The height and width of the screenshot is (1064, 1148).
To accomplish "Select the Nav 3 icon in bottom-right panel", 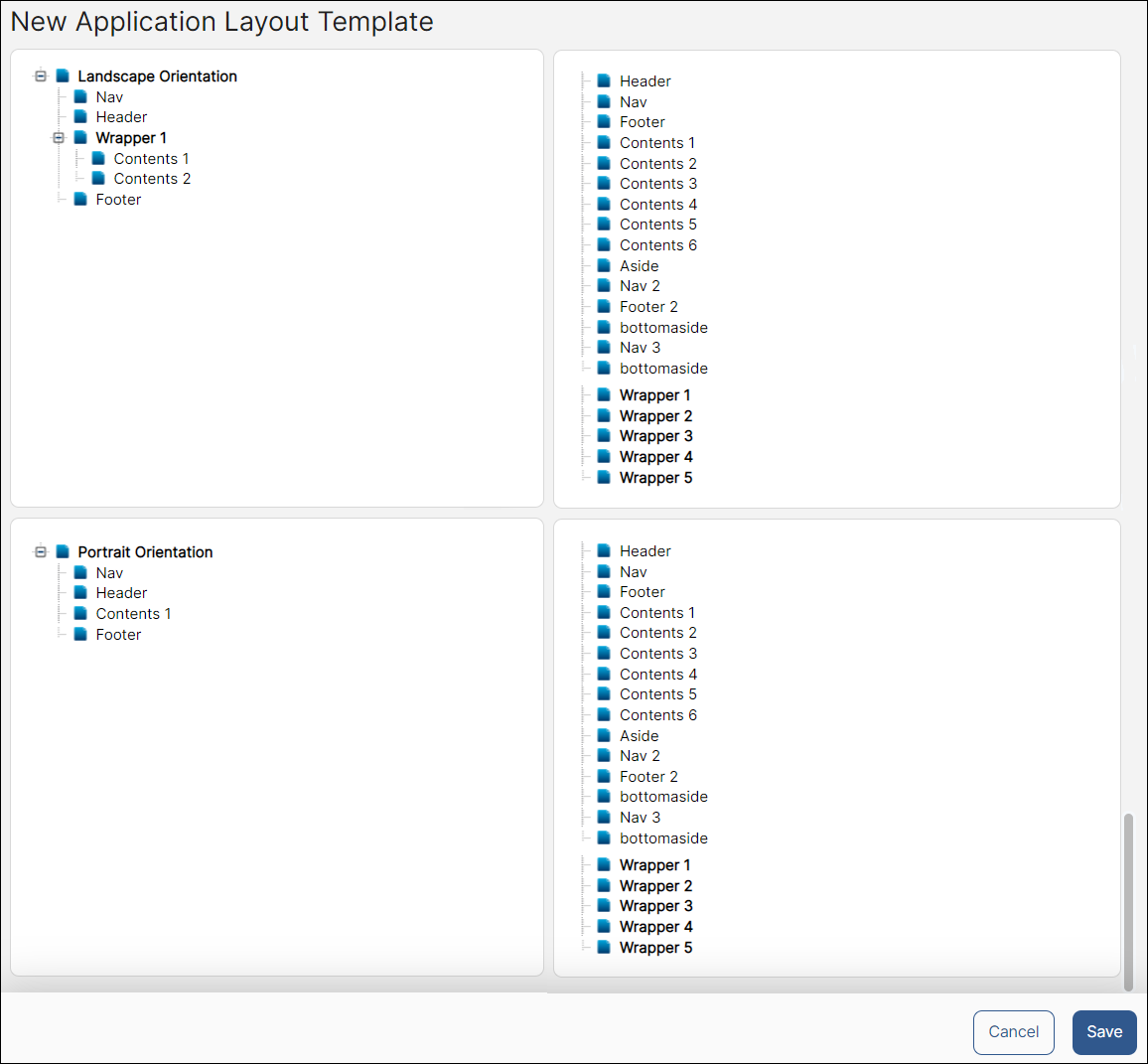I will click(x=604, y=817).
